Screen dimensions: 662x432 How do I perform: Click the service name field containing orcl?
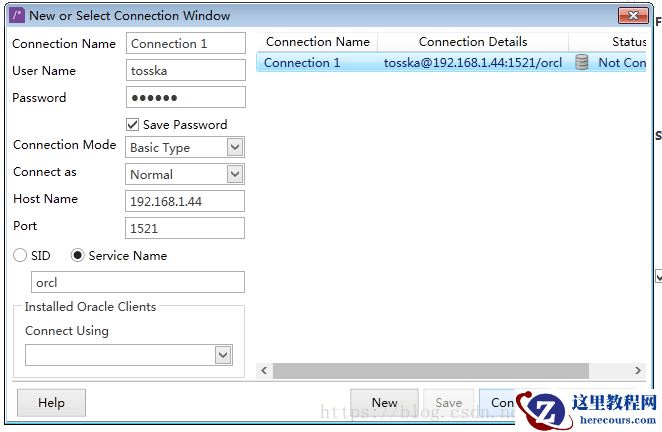[138, 282]
